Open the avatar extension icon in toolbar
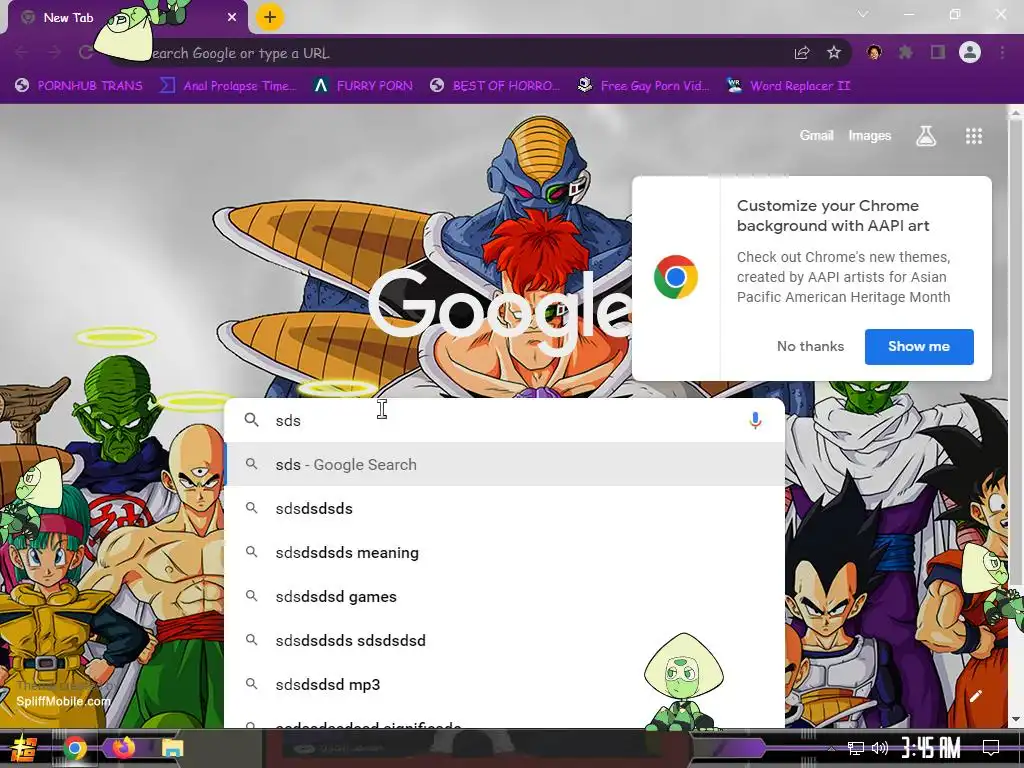This screenshot has width=1024, height=768. [874, 53]
